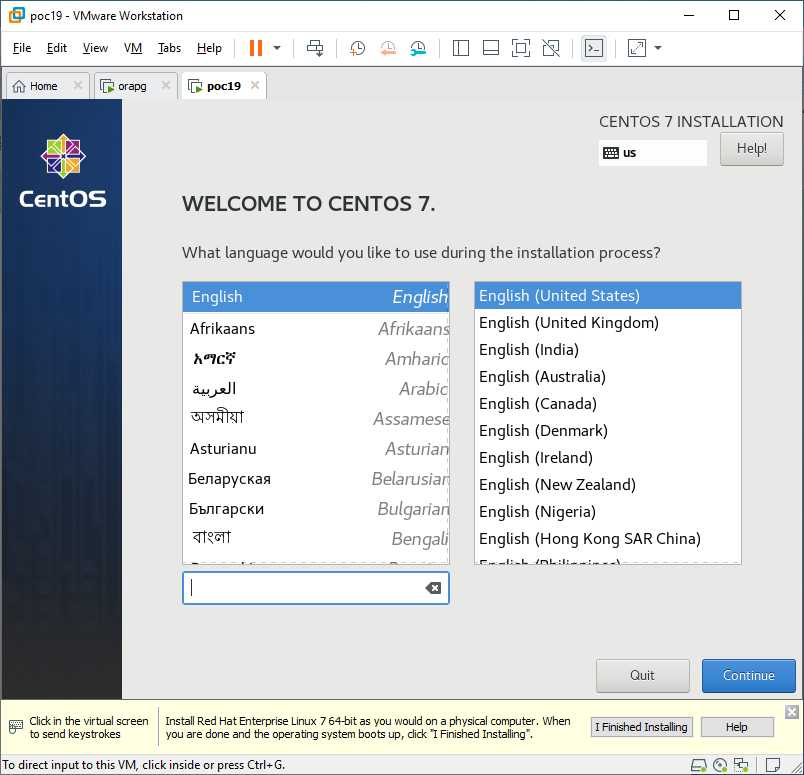This screenshot has height=775, width=804.
Task: Expand the stretch guest dropdown arrow
Action: coord(658,48)
